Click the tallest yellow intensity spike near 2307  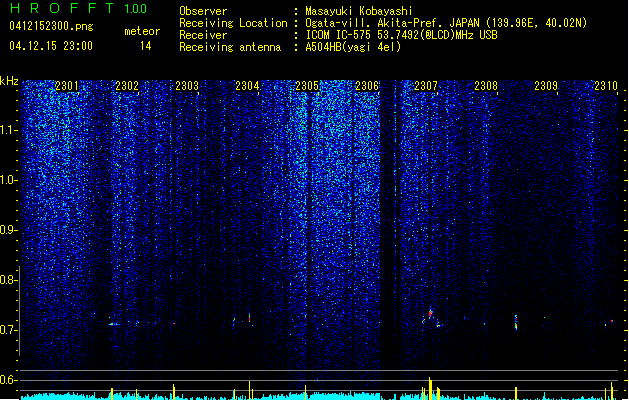(x=430, y=388)
